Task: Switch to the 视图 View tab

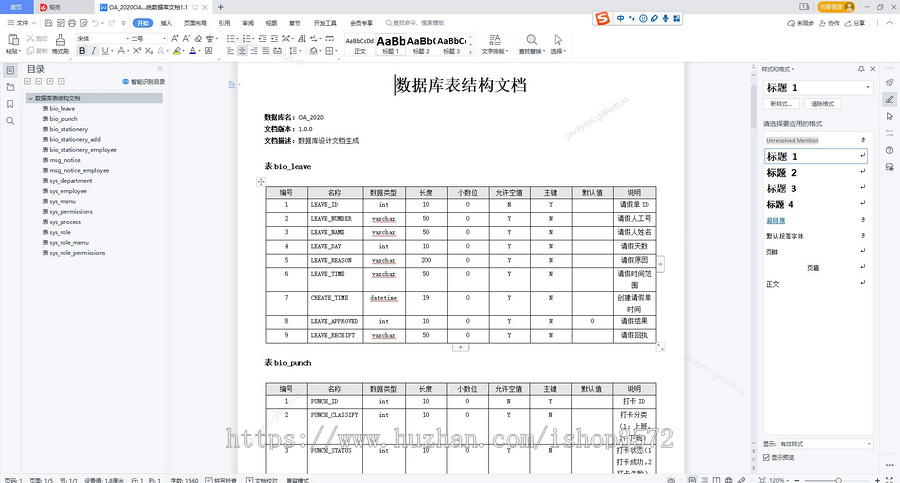Action: (271, 23)
